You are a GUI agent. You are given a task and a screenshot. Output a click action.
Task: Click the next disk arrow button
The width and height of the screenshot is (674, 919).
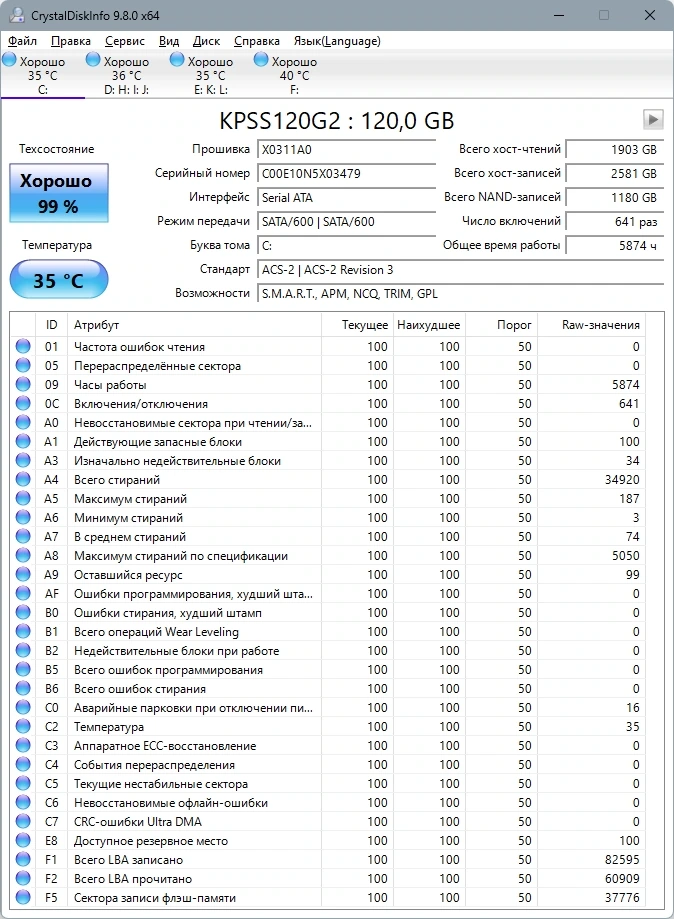click(x=653, y=120)
